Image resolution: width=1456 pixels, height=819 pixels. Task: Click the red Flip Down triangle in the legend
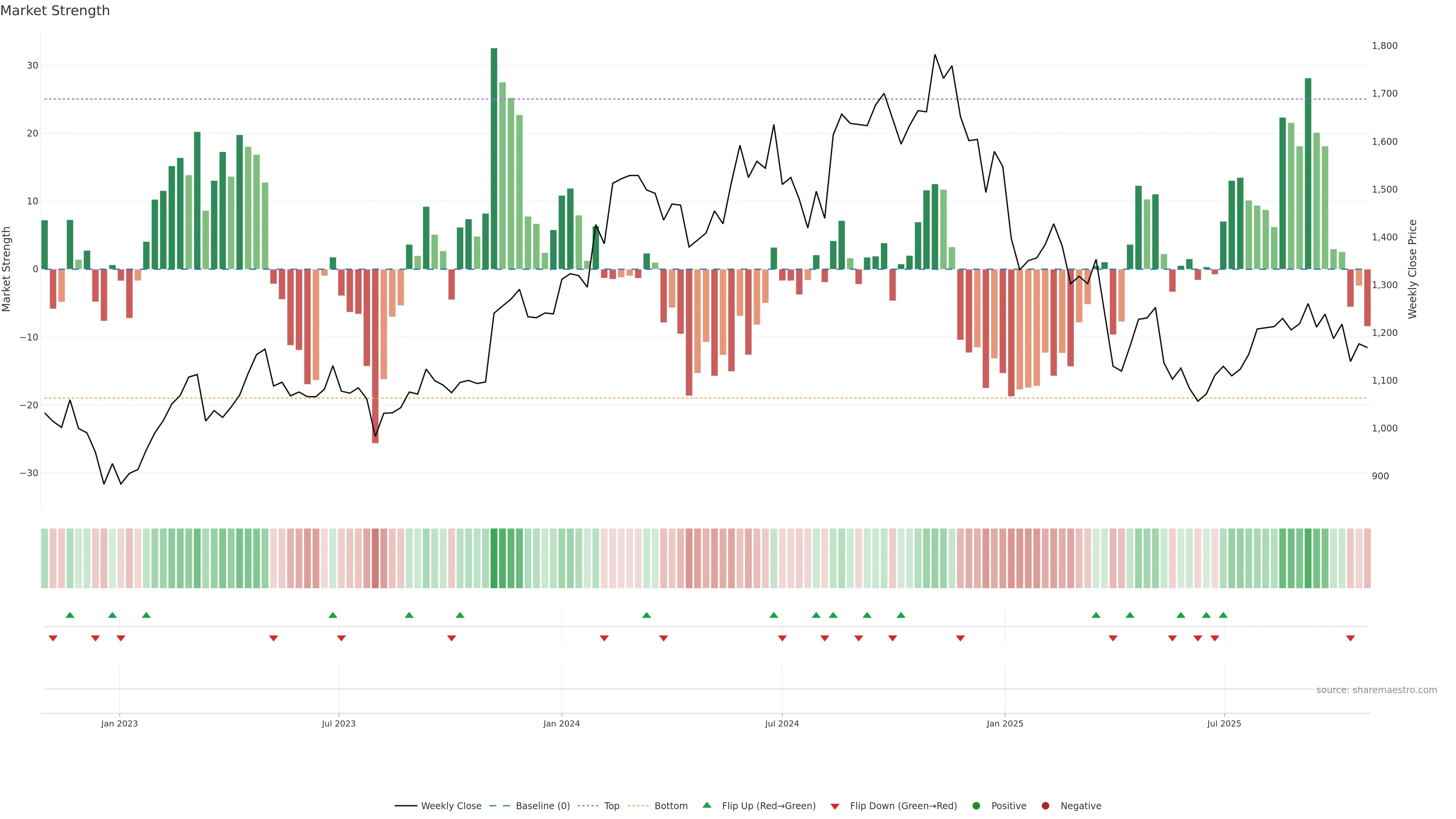835,806
